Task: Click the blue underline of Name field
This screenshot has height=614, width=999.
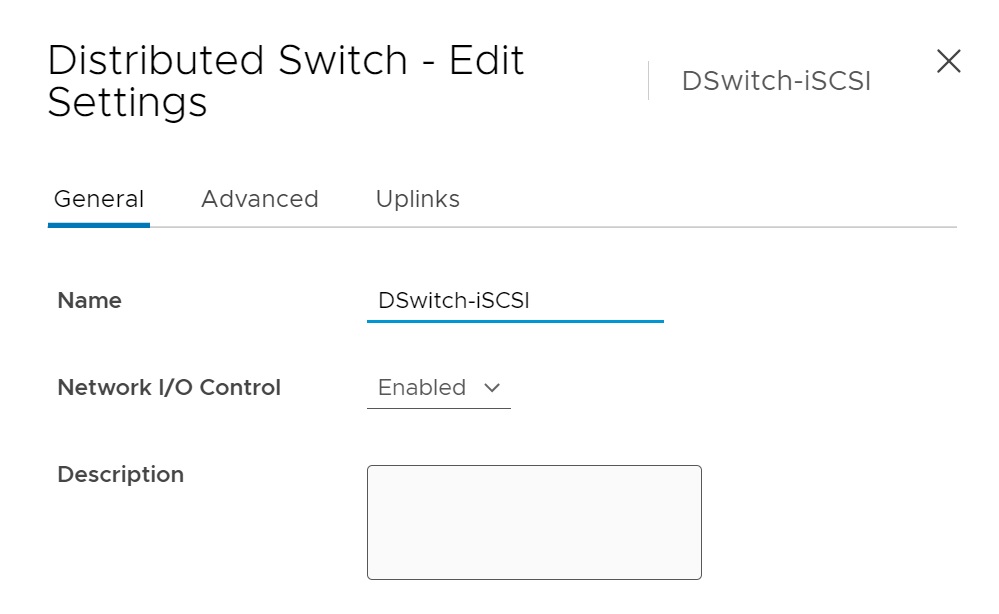Action: tap(515, 322)
